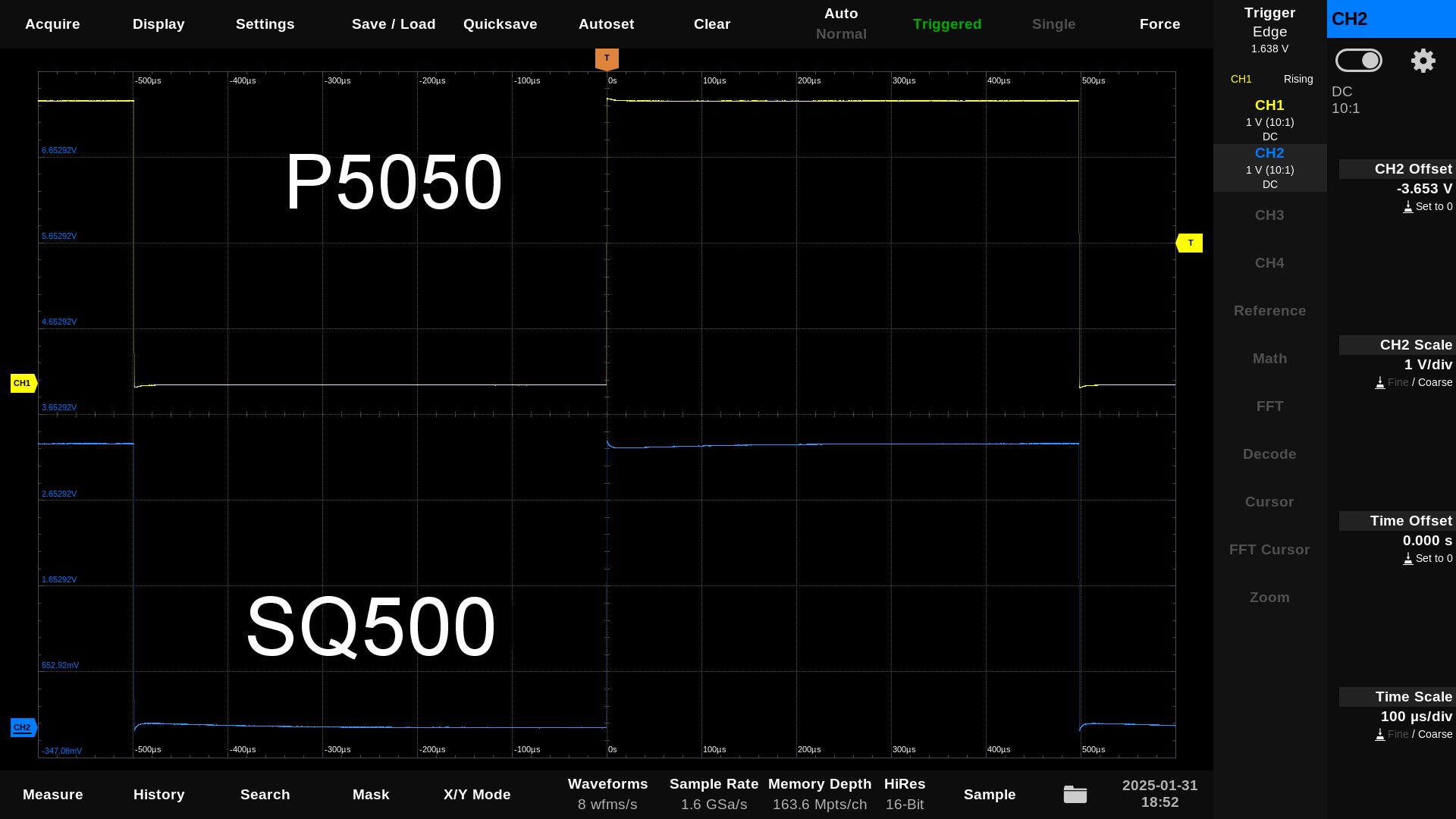This screenshot has height=819, width=1456.
Task: Open the folder icon in bottom bar
Action: click(1075, 794)
